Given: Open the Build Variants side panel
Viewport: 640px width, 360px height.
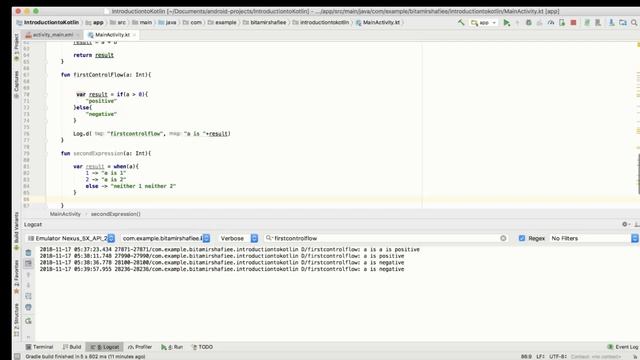Looking at the screenshot, I should (16, 231).
